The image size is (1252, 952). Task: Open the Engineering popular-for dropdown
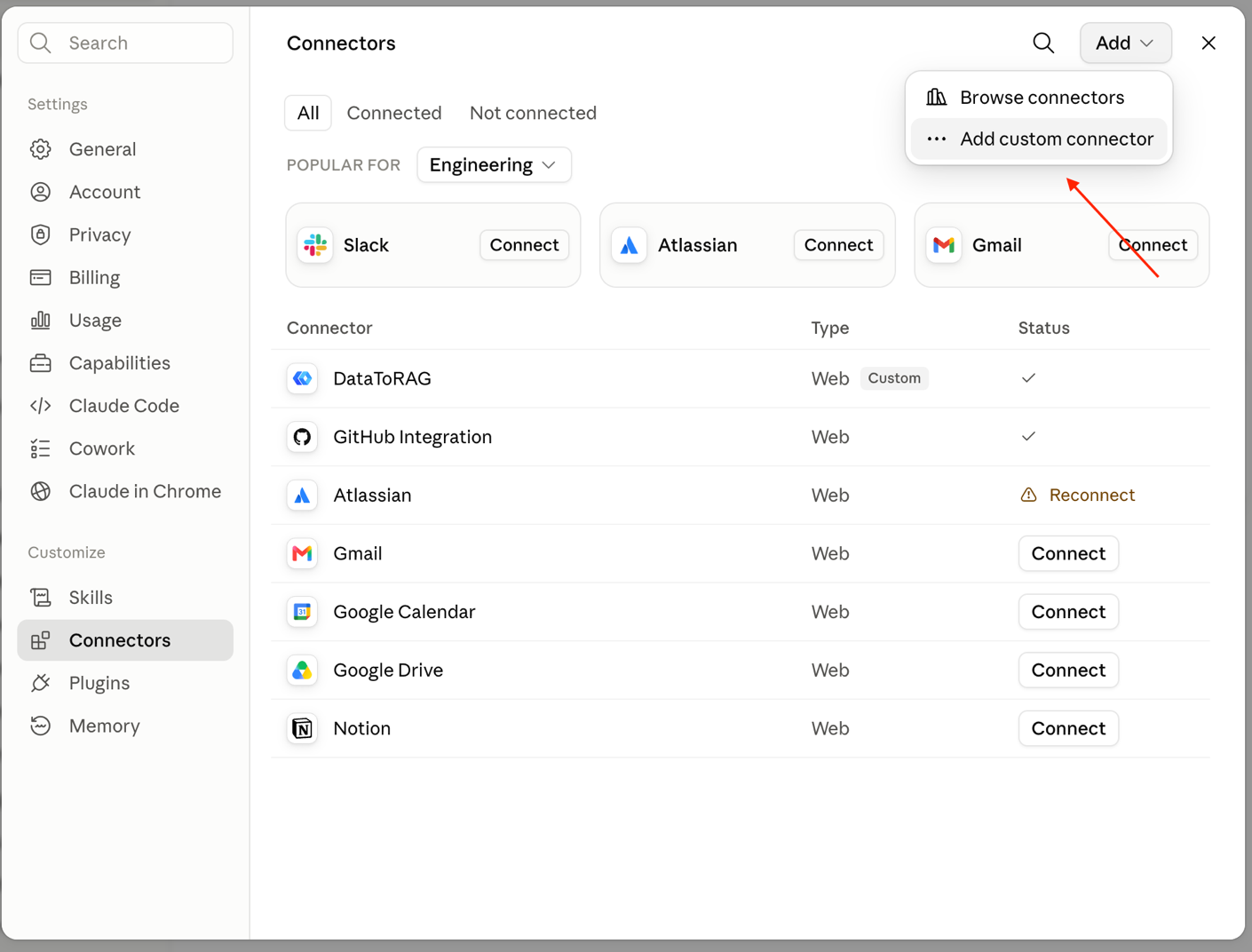(x=494, y=165)
